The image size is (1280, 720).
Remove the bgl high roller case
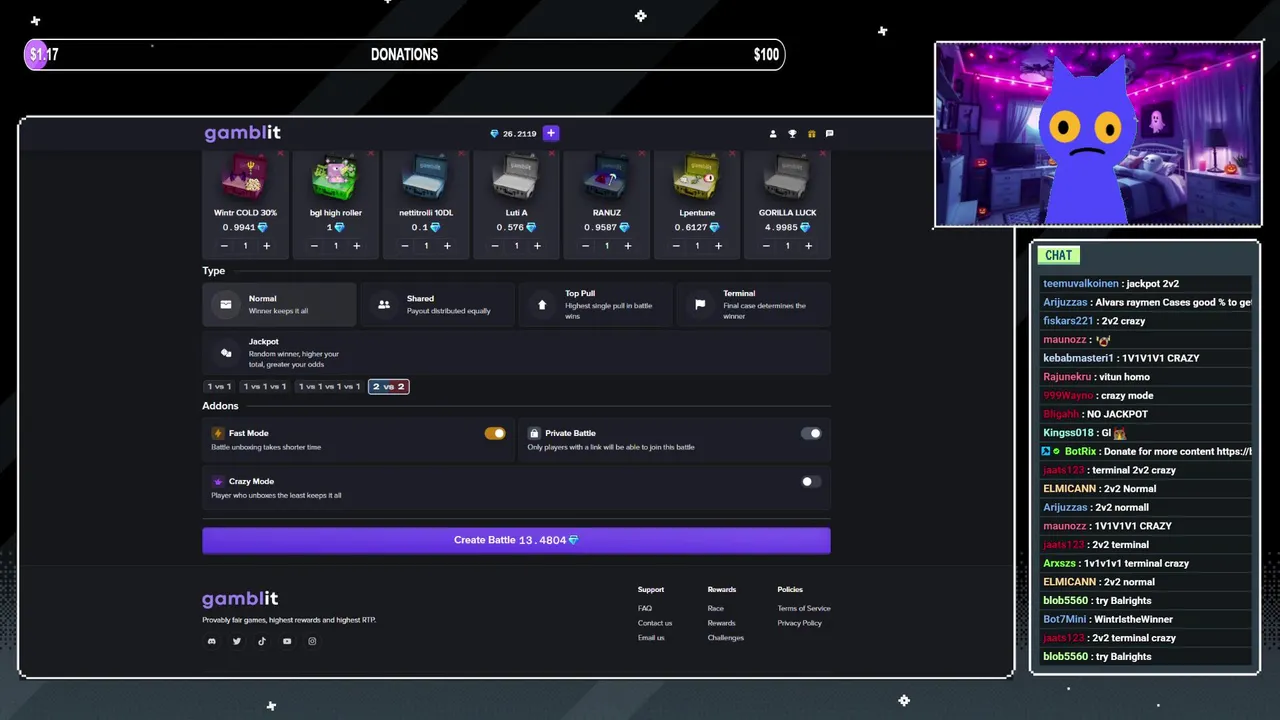(371, 153)
